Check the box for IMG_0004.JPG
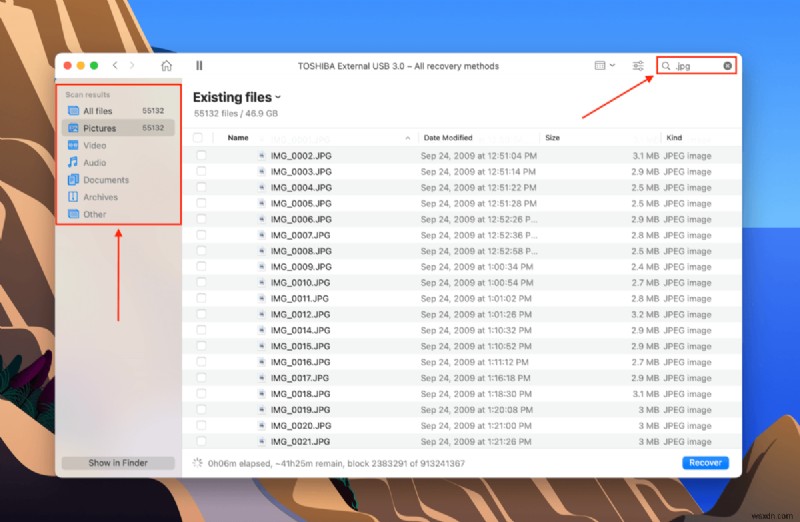This screenshot has height=522, width=800. 202,187
